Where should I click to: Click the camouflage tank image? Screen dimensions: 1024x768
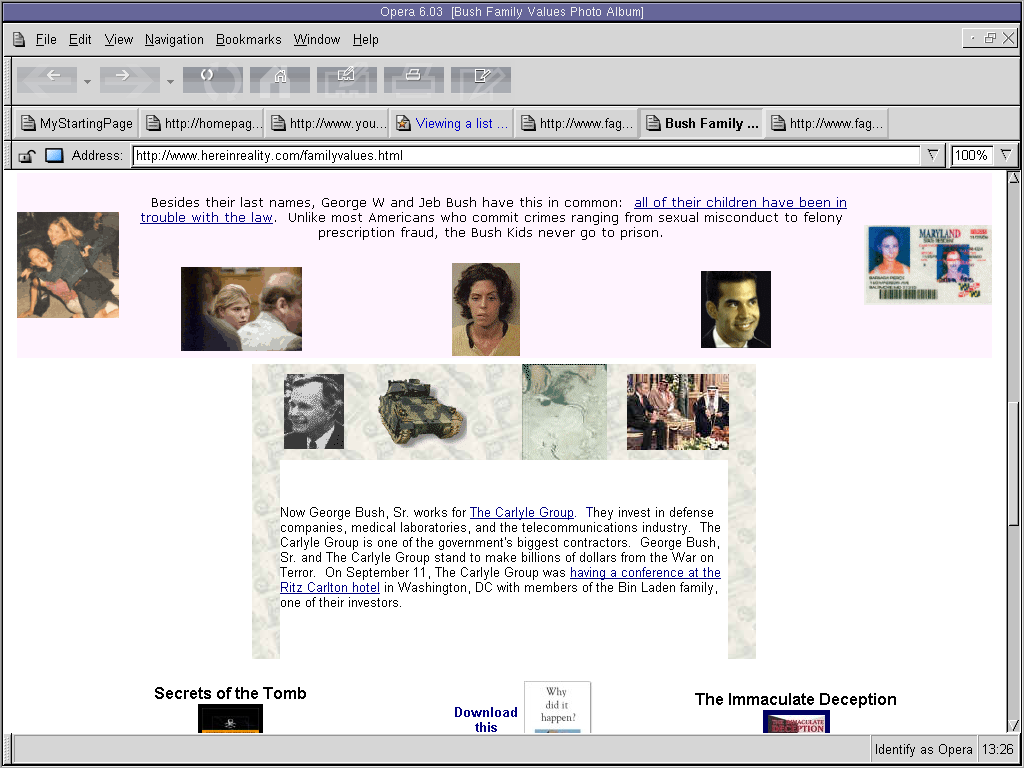[x=421, y=411]
